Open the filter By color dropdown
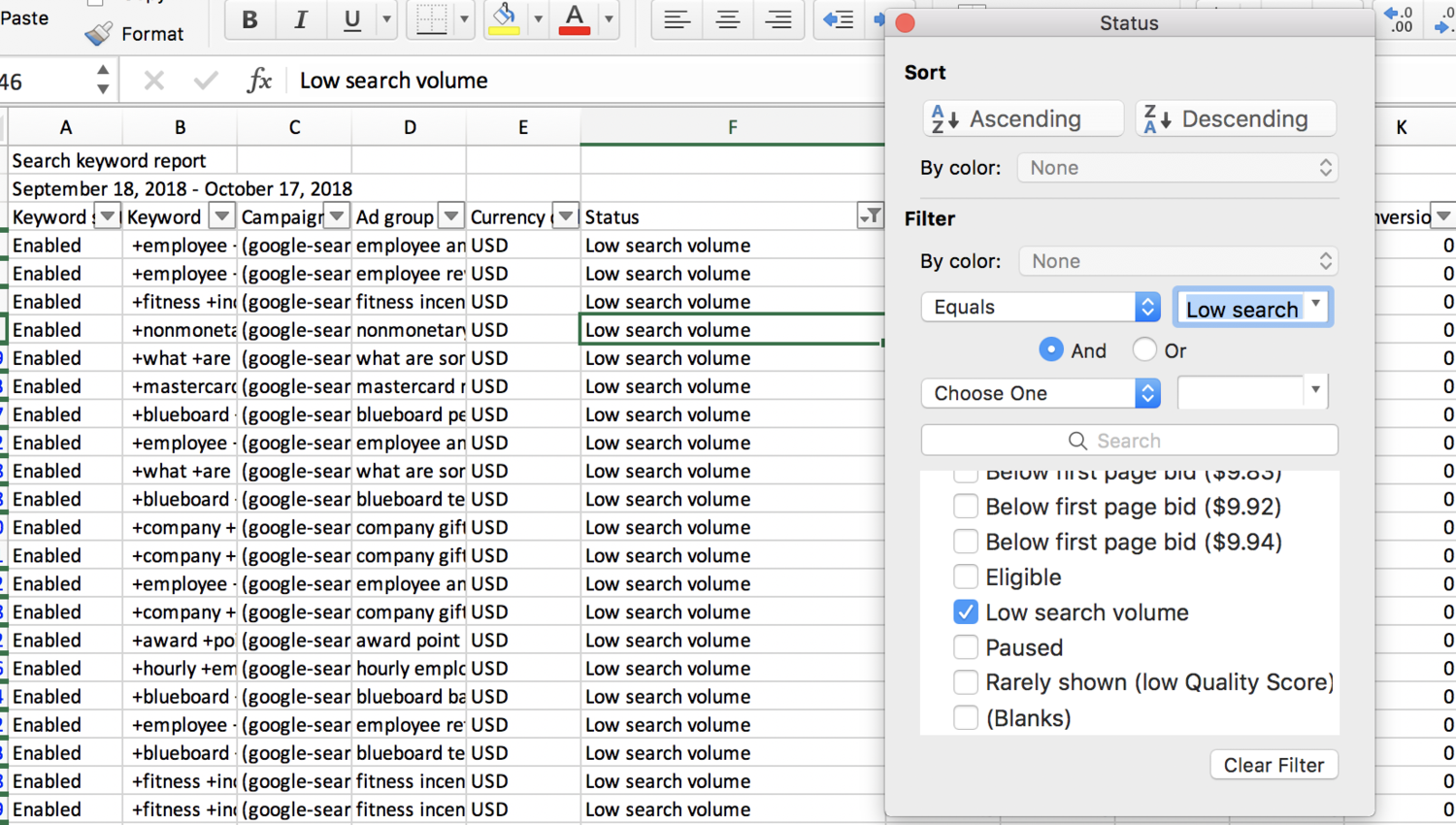Image resolution: width=1456 pixels, height=825 pixels. click(x=1177, y=261)
